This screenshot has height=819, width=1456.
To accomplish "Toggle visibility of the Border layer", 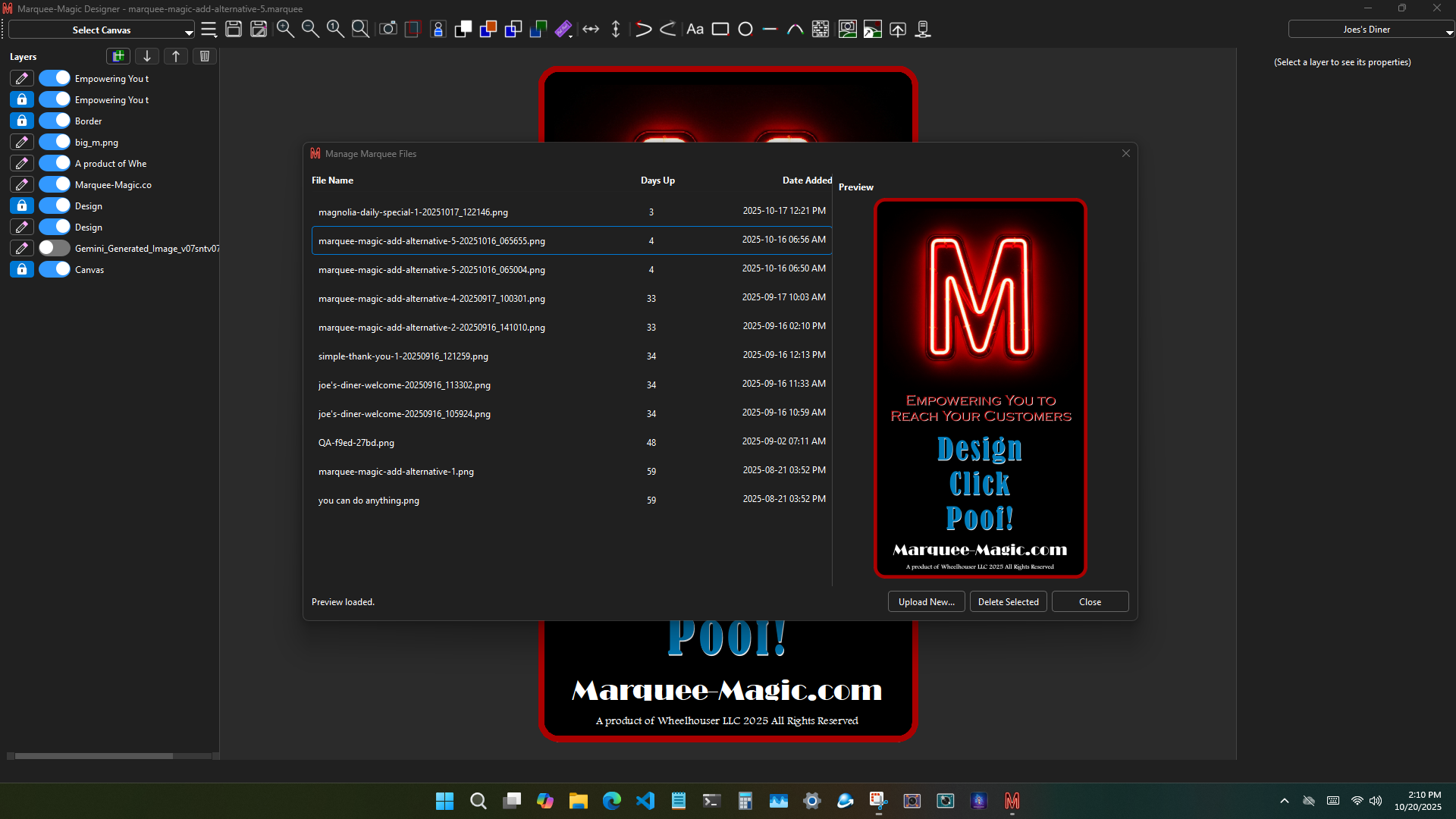I will [55, 121].
